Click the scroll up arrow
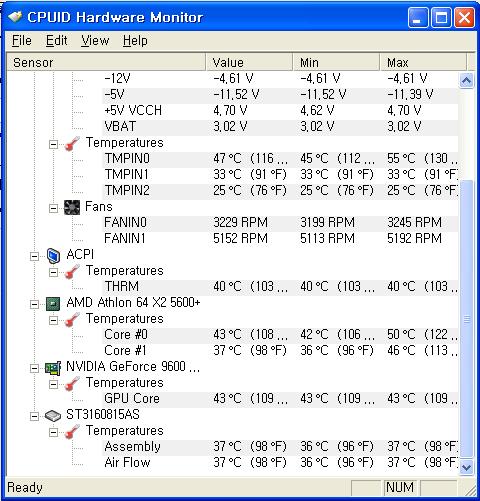This screenshot has height=501, width=480. point(466,80)
